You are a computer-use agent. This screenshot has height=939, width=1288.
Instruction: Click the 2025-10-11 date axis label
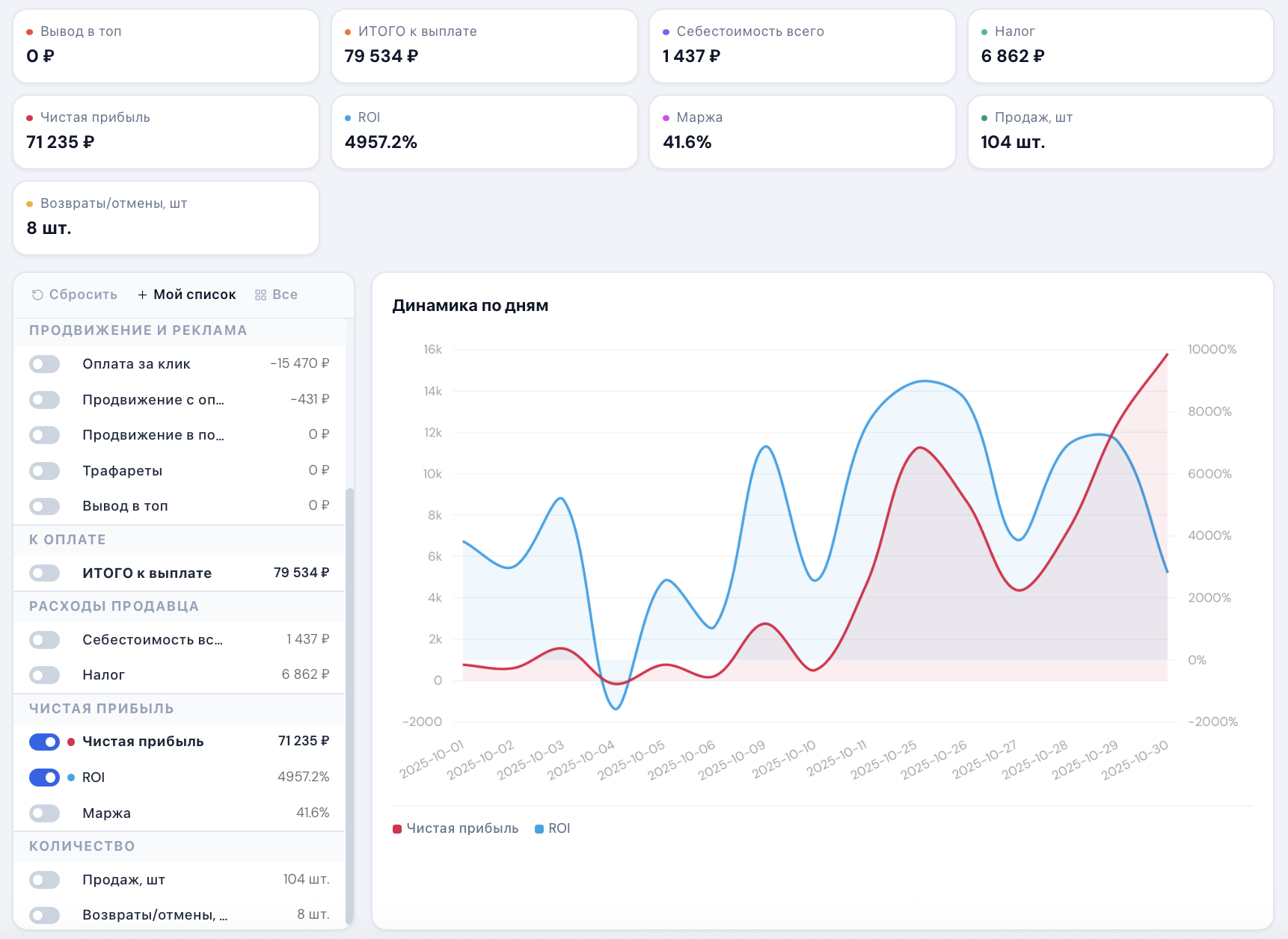837,757
